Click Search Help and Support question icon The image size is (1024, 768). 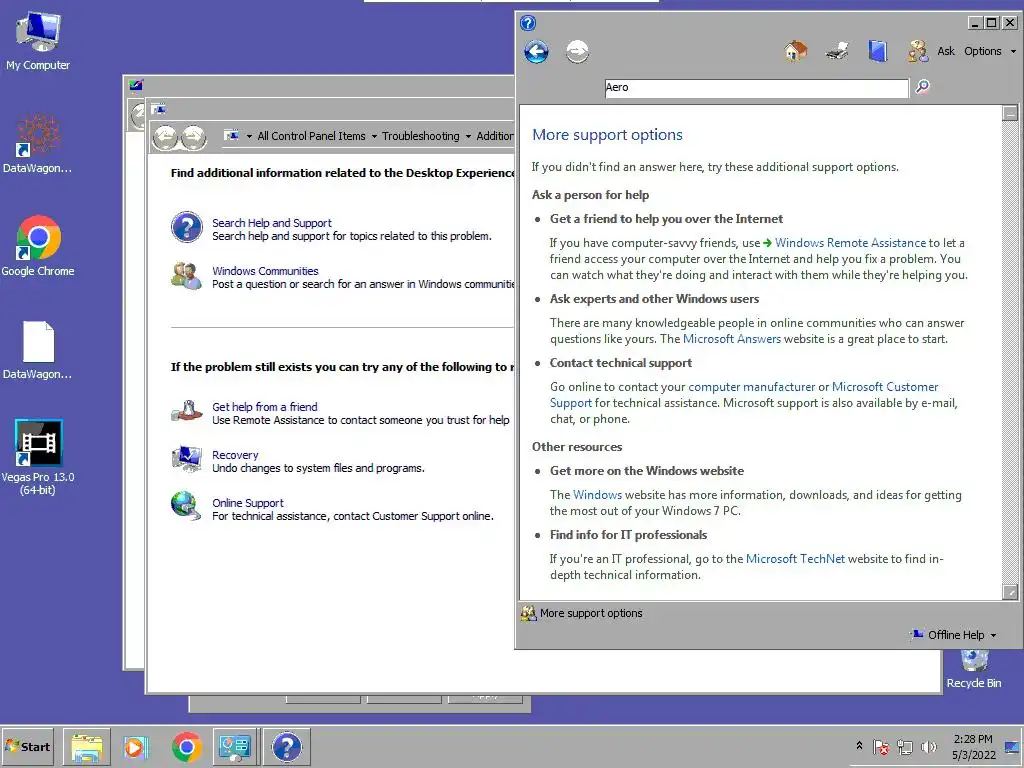click(187, 227)
